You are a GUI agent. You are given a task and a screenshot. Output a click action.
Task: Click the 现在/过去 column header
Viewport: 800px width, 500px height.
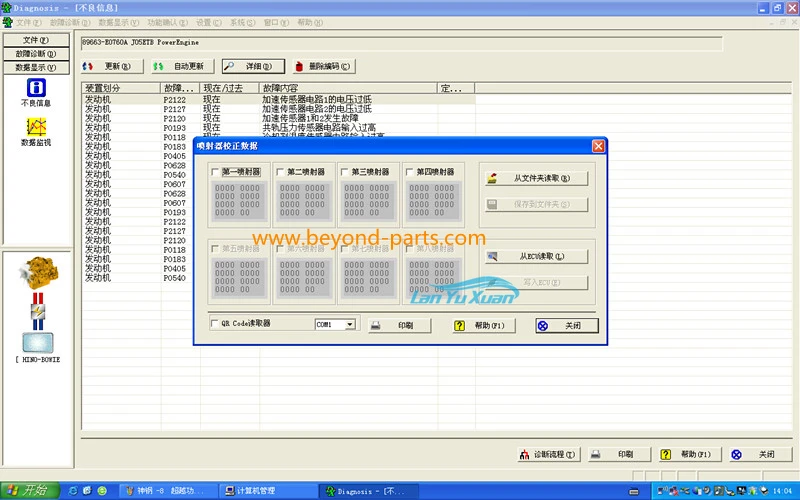(229, 88)
